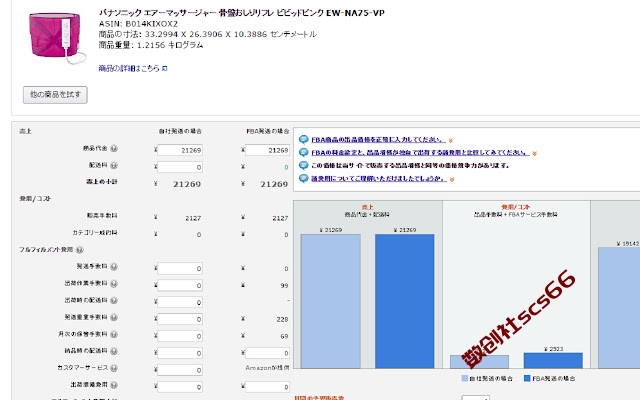Screen dimensions: 640x400
Task: Open the first underlined FBA message link
Action: 378,140
